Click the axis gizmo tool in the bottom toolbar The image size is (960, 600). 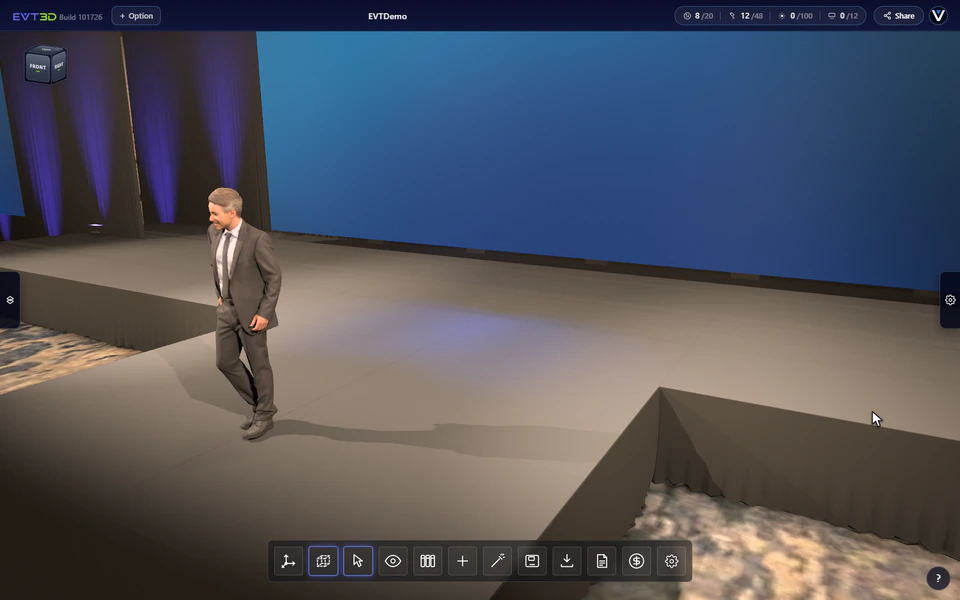pyautogui.click(x=288, y=561)
